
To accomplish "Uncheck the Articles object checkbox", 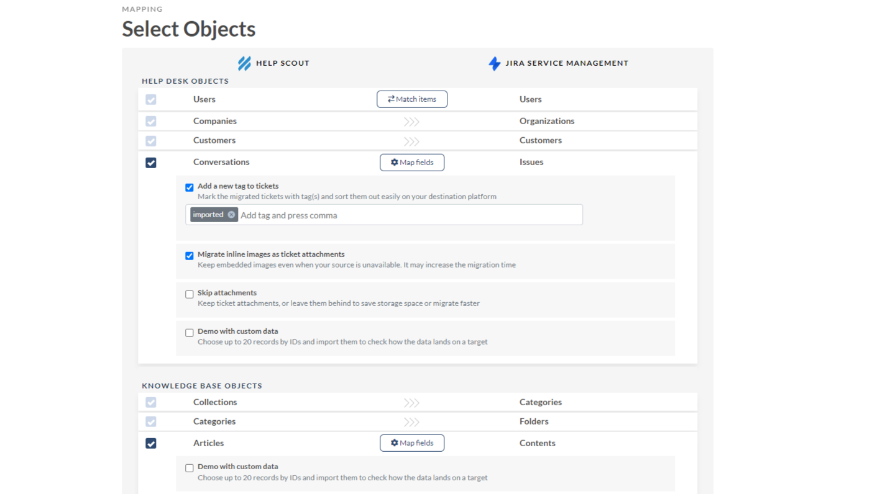I will coord(151,444).
